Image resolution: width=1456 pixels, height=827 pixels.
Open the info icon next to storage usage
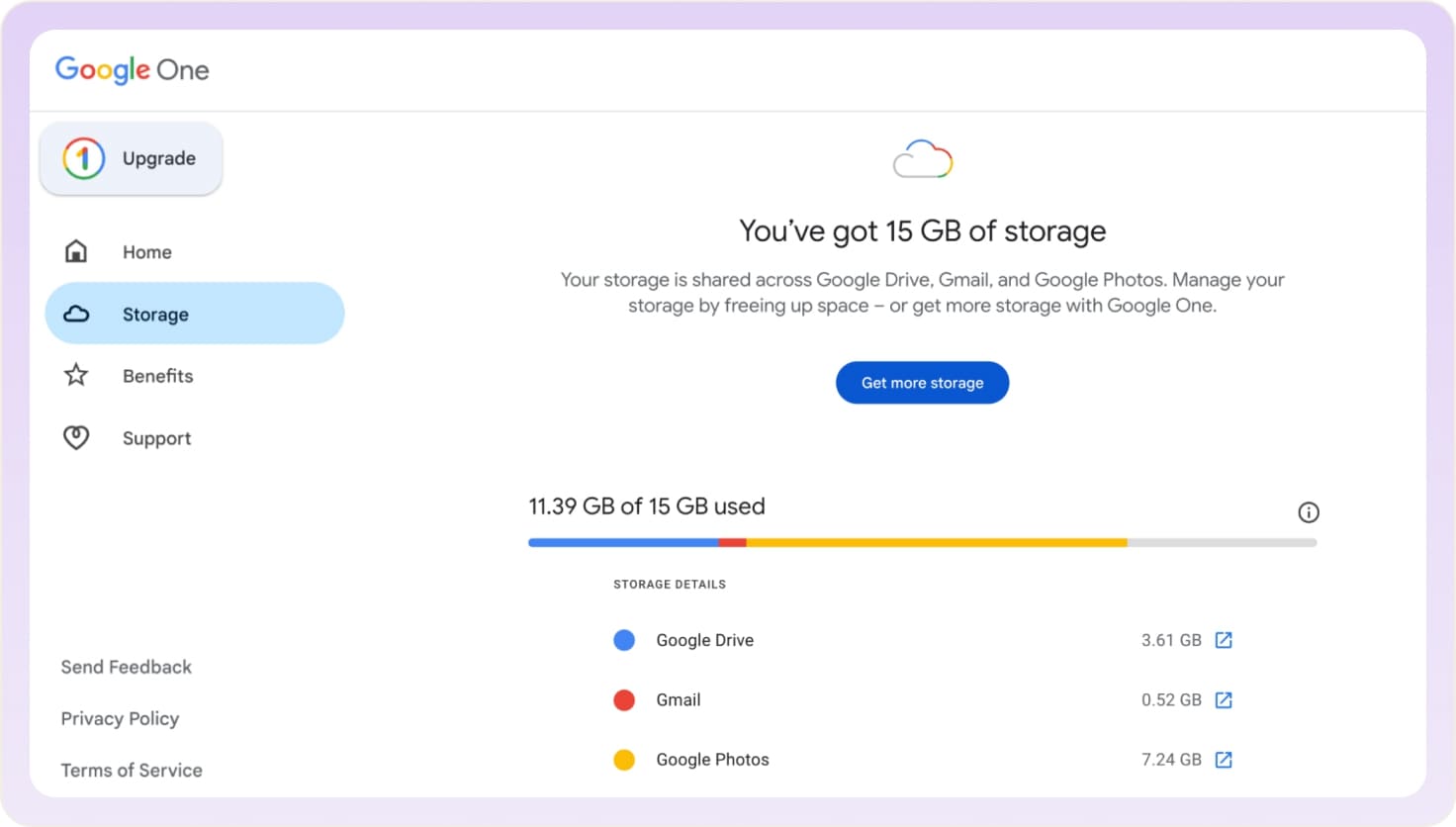pos(1308,512)
